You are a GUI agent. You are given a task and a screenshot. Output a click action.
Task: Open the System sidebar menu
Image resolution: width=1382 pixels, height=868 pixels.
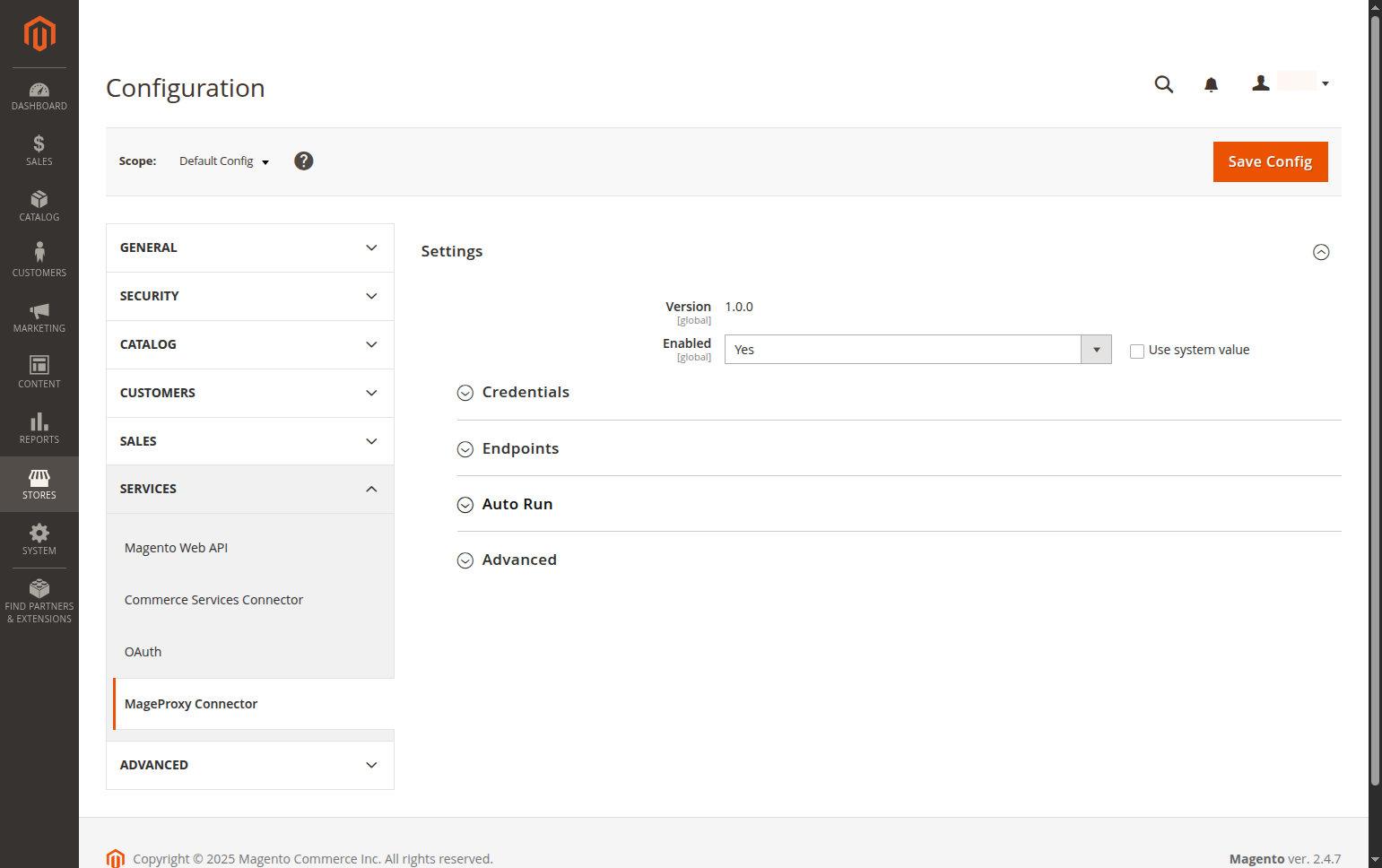(39, 540)
